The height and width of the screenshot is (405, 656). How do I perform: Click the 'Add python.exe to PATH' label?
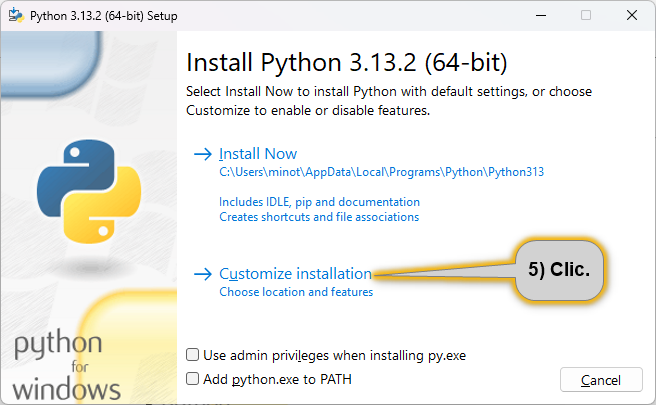277,379
